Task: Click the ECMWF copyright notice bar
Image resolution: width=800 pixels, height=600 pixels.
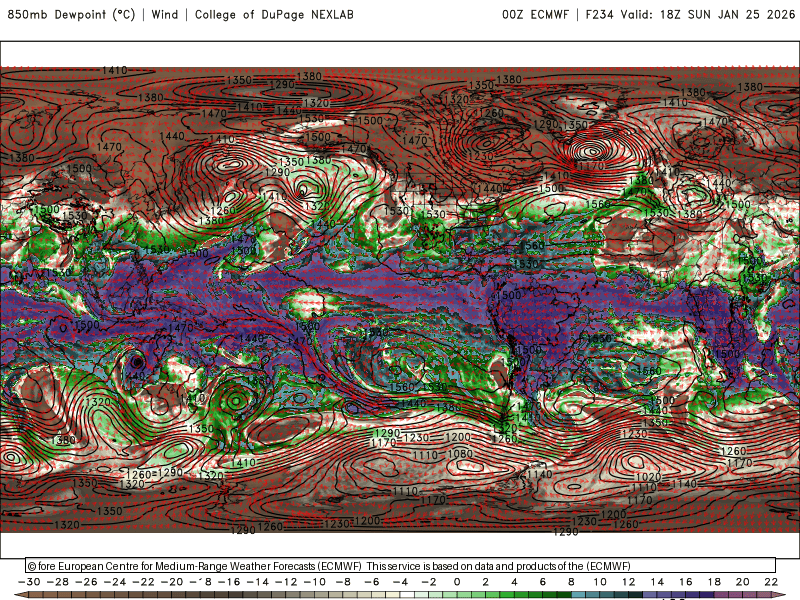Action: (x=401, y=565)
